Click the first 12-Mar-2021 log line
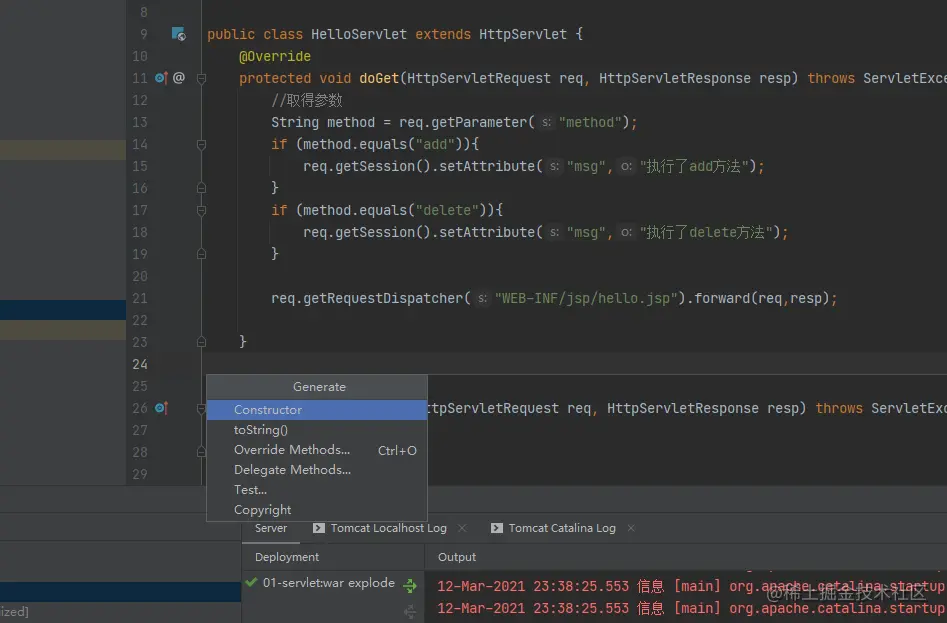This screenshot has height=623, width=947. [690, 586]
